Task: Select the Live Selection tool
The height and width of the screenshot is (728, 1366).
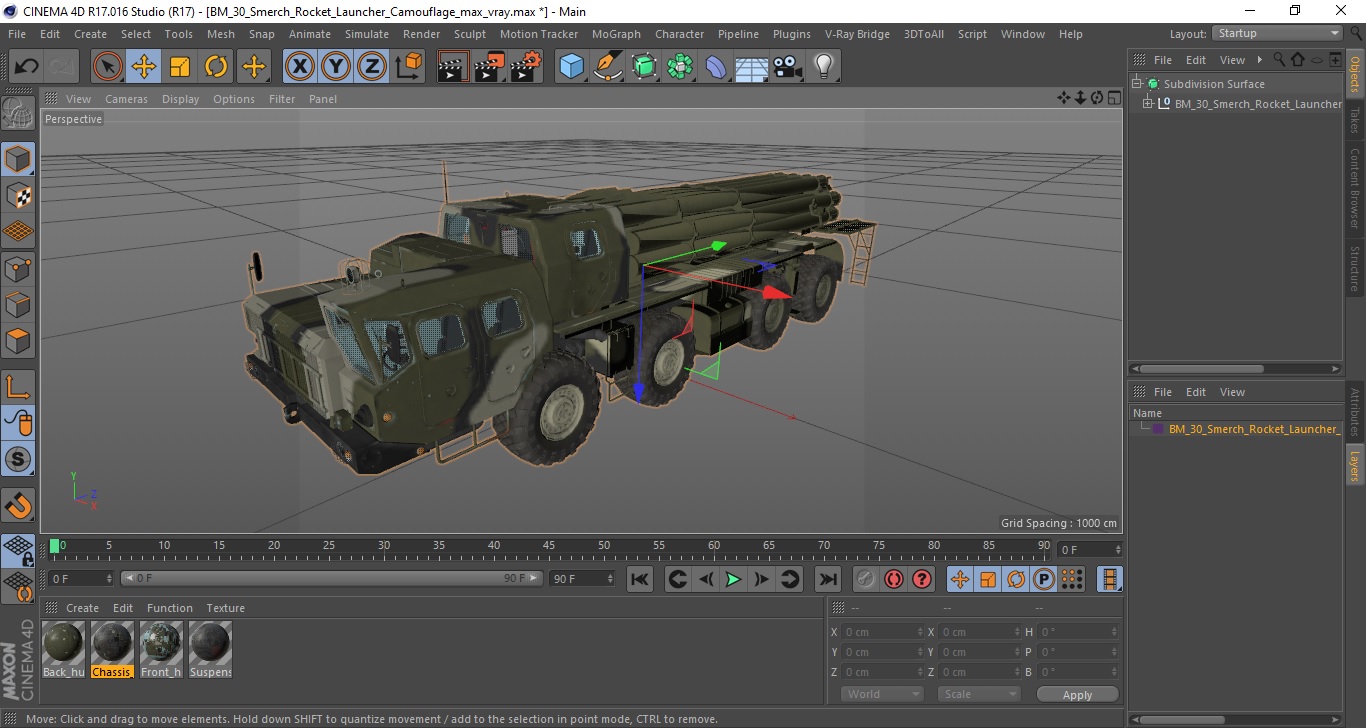Action: (108, 67)
